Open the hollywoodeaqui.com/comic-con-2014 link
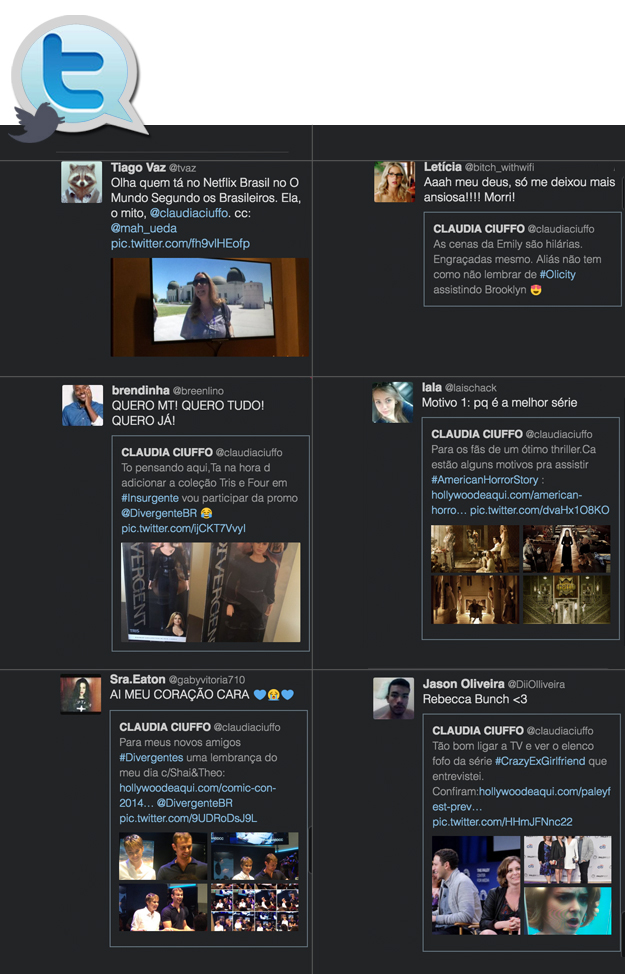This screenshot has height=974, width=625. coord(197,788)
